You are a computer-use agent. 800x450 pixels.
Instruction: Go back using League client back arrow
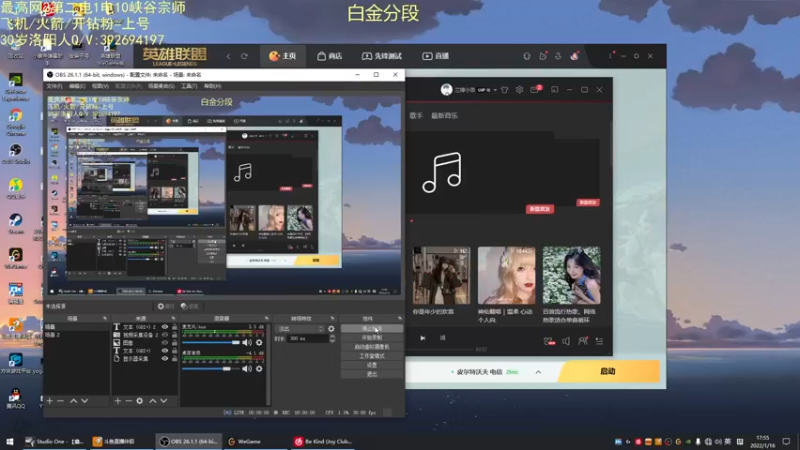229,56
